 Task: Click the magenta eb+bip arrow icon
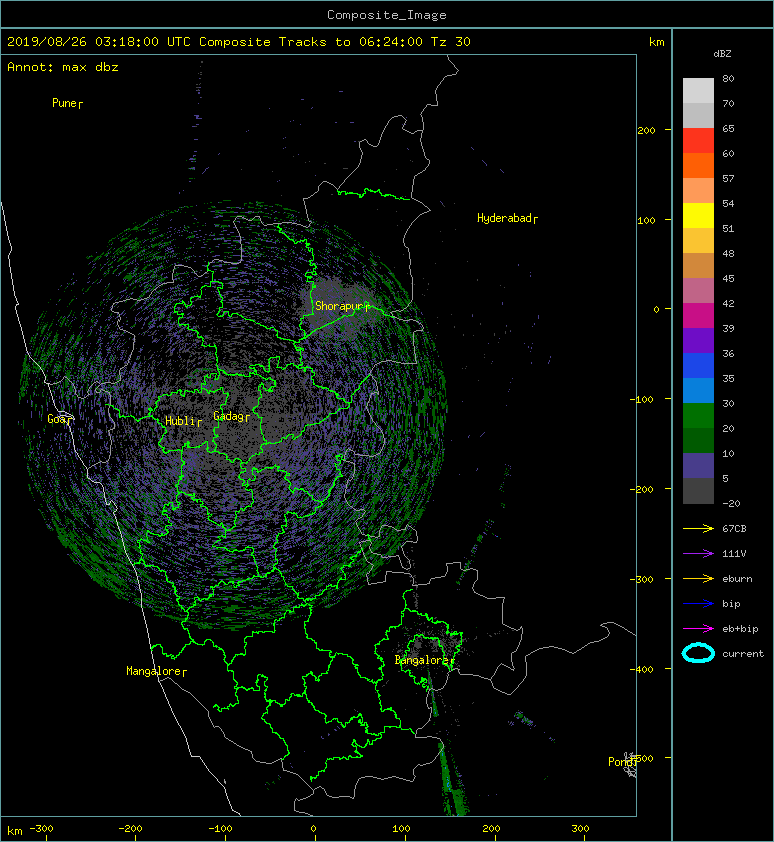click(698, 628)
